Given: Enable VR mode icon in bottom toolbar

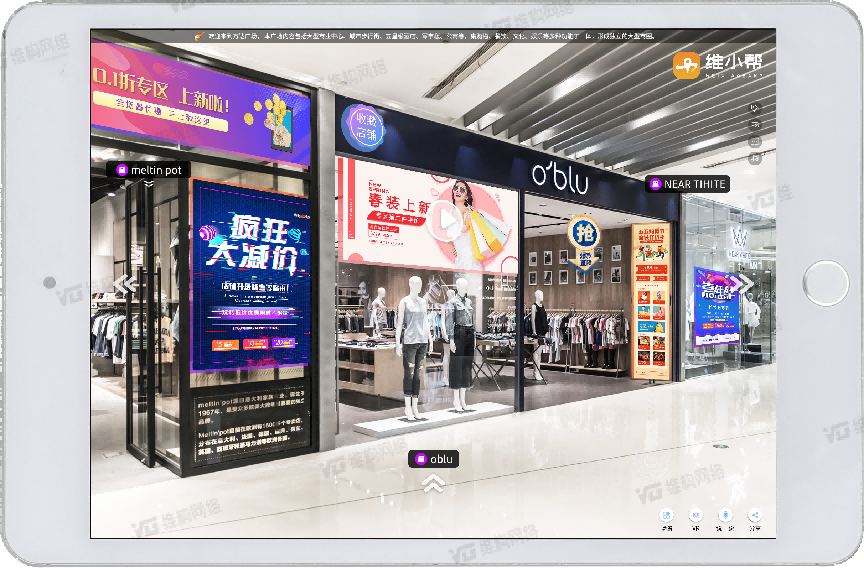Looking at the screenshot, I should tap(696, 516).
